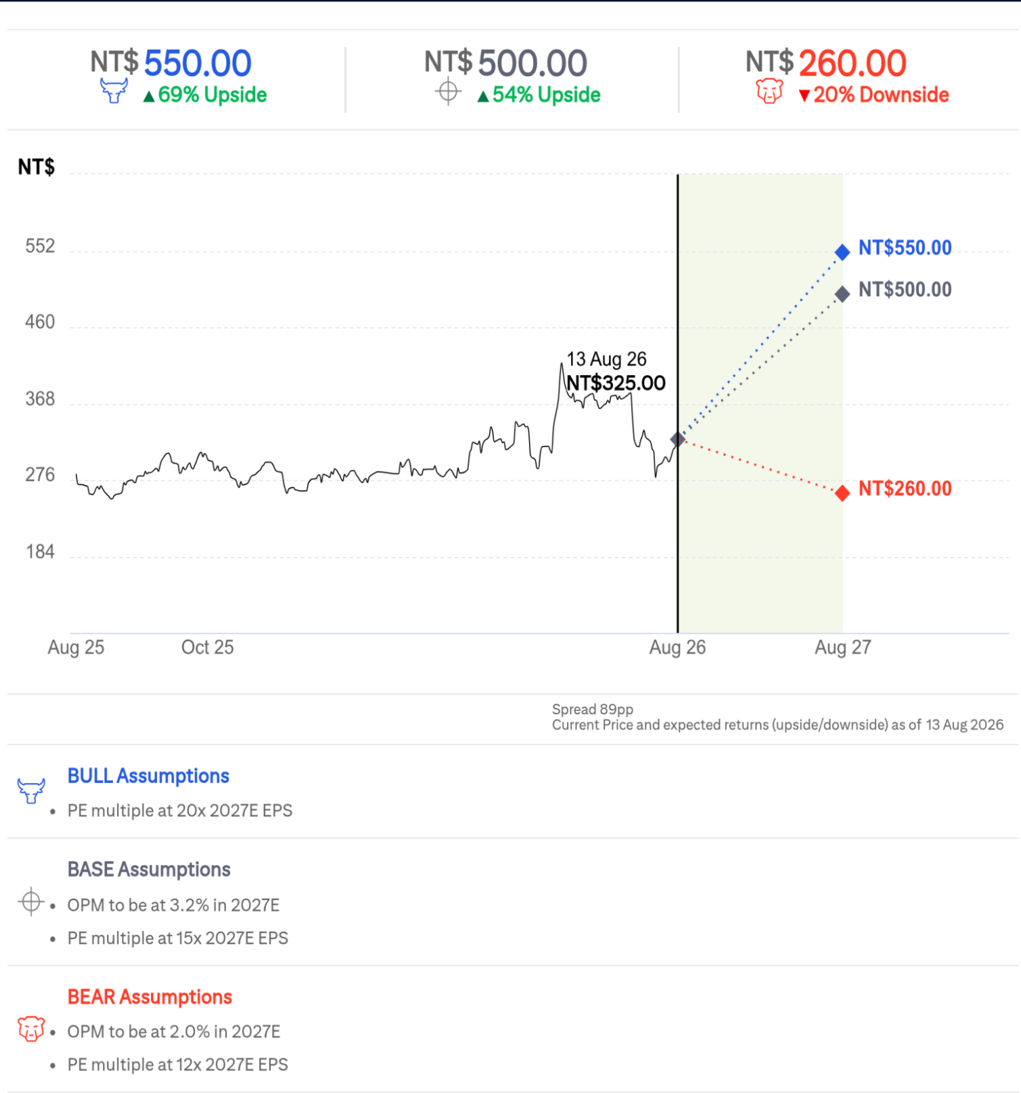Viewport: 1021px width, 1093px height.
Task: Click the green 69% Upside arrow indicator
Action: [x=148, y=96]
